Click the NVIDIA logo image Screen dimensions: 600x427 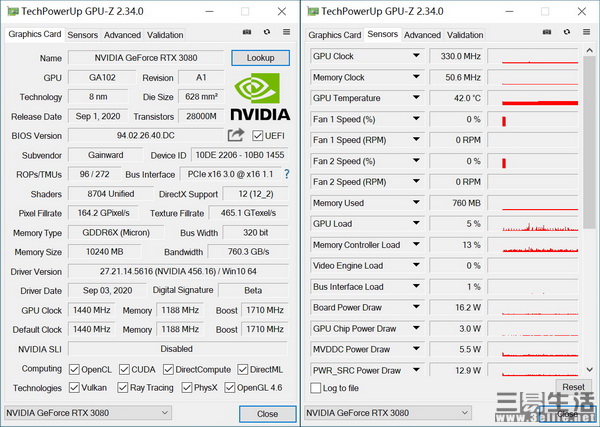260,96
